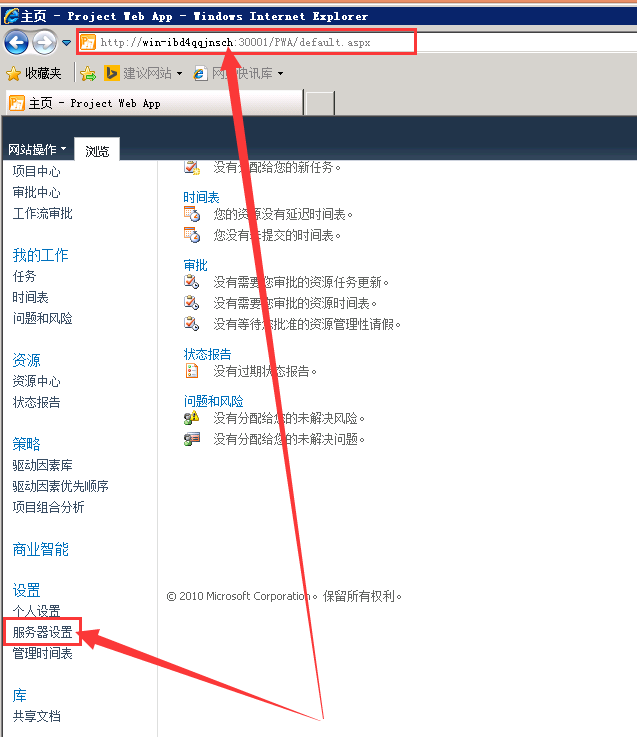Open 资源中心 in the sidebar
Image resolution: width=637 pixels, height=737 pixels.
[37, 381]
